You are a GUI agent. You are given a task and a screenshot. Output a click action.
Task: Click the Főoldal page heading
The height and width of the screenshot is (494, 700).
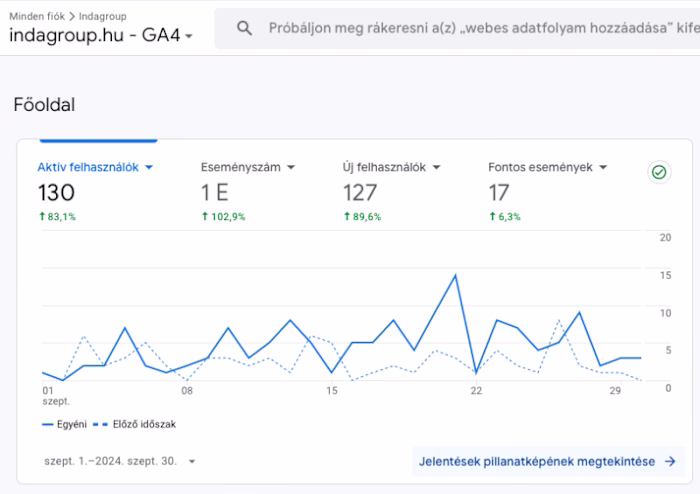(x=44, y=105)
